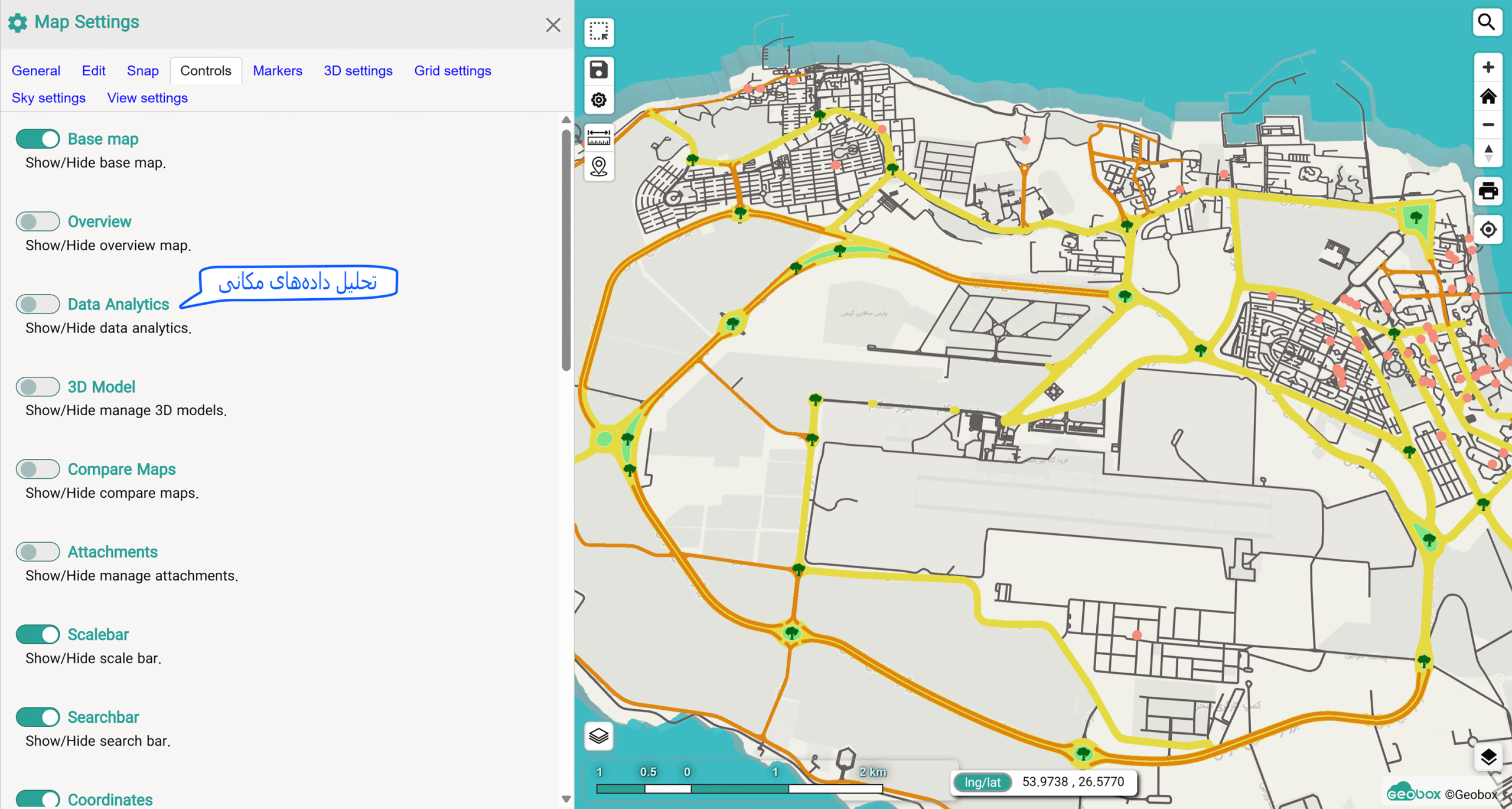Click the Scalebar label
This screenshot has height=809, width=1512.
coord(98,635)
